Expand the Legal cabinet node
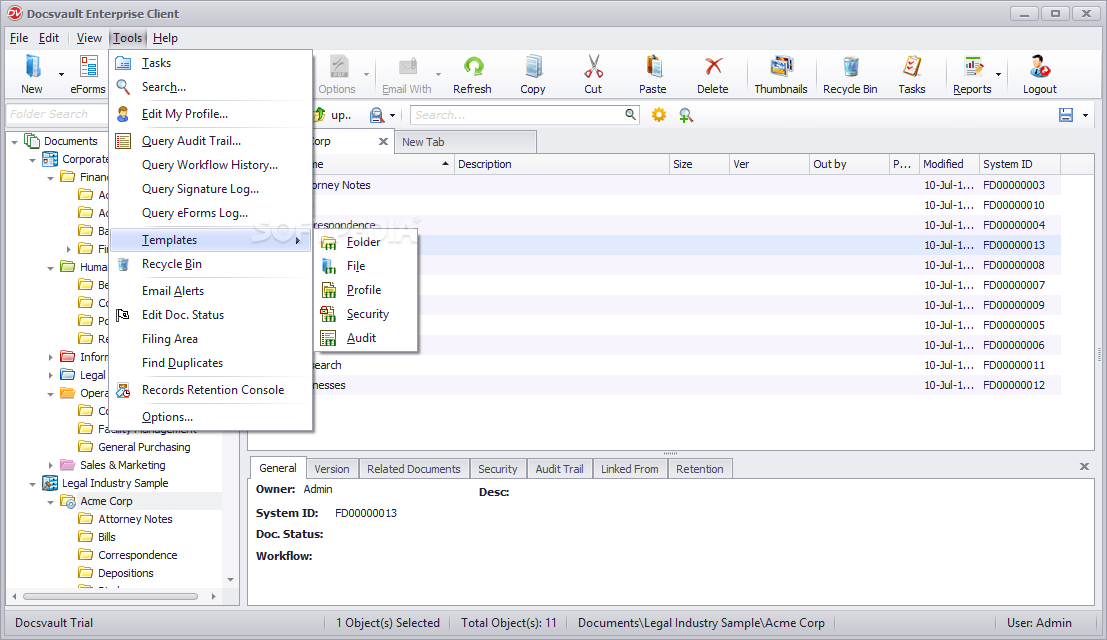 pyautogui.click(x=50, y=375)
